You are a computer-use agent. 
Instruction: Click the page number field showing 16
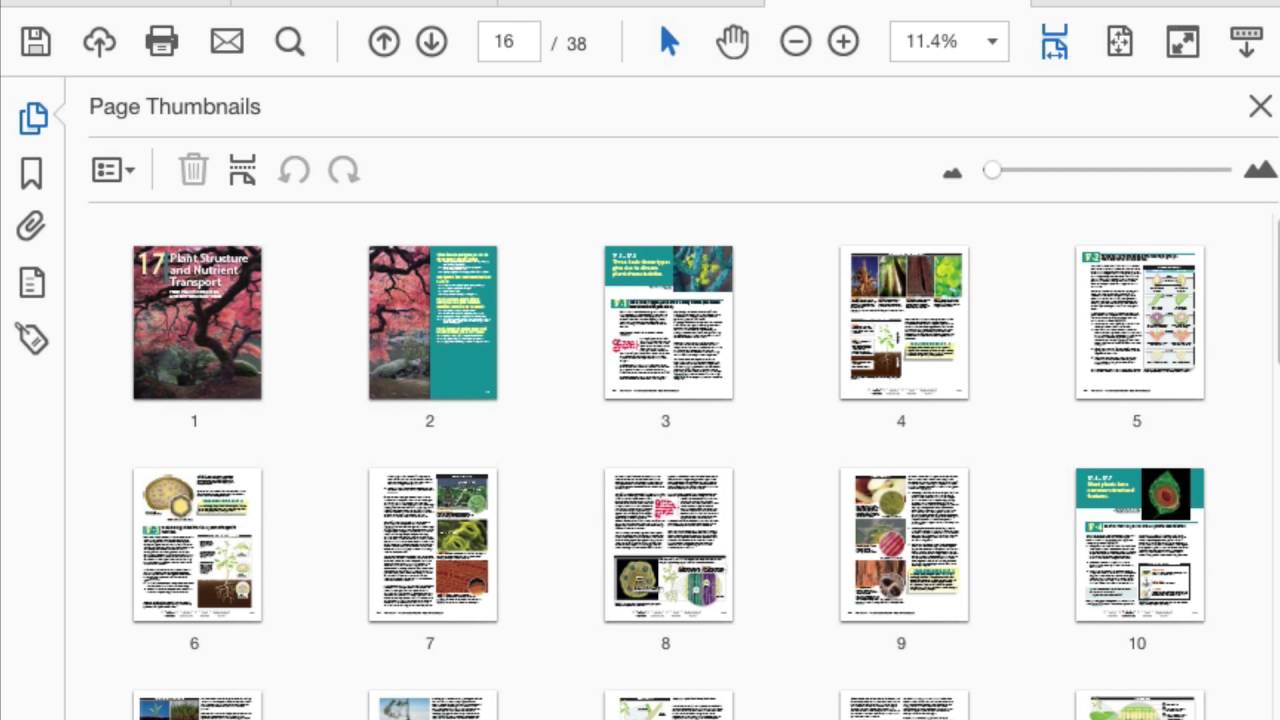click(x=509, y=42)
